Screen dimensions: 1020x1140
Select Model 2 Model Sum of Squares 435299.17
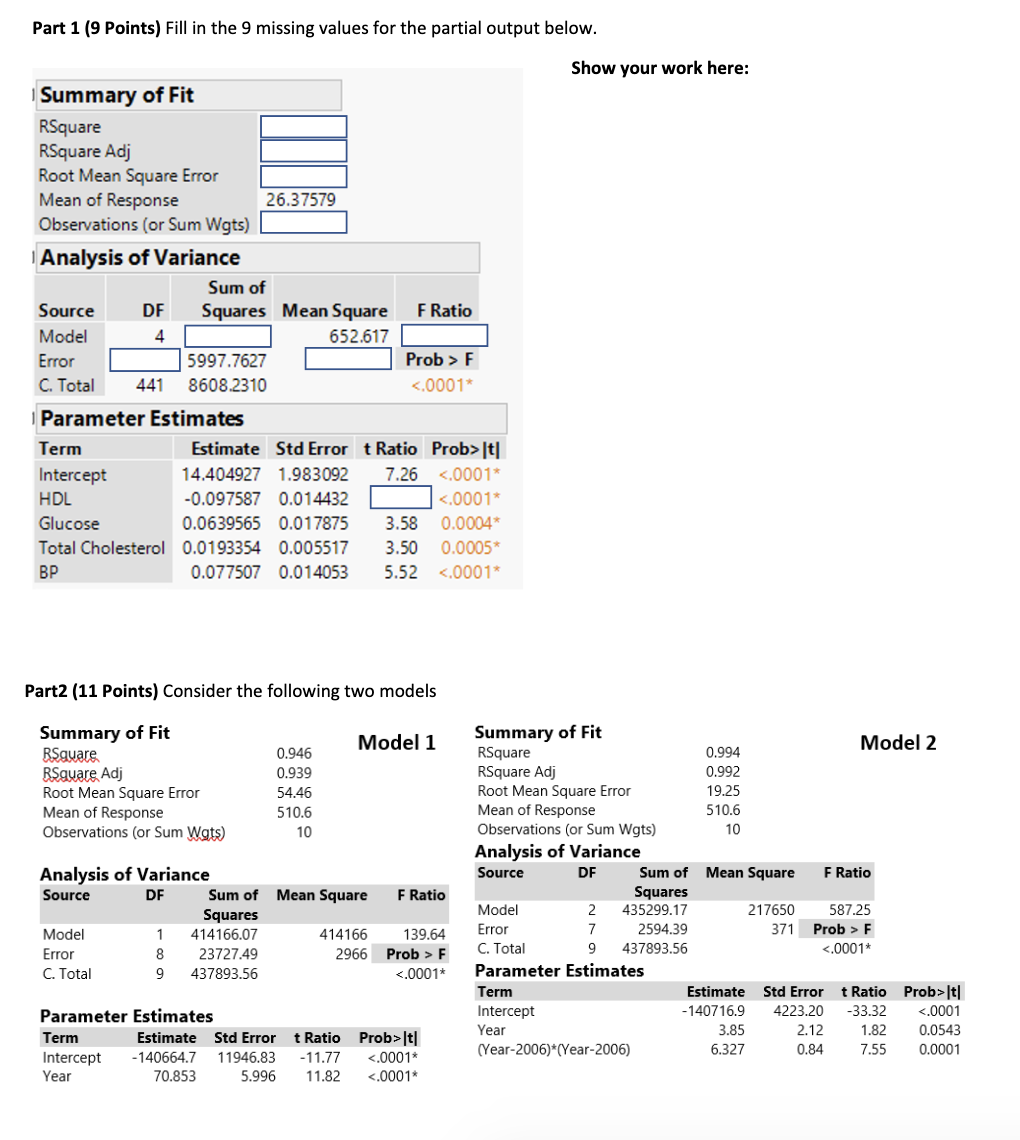pos(655,910)
